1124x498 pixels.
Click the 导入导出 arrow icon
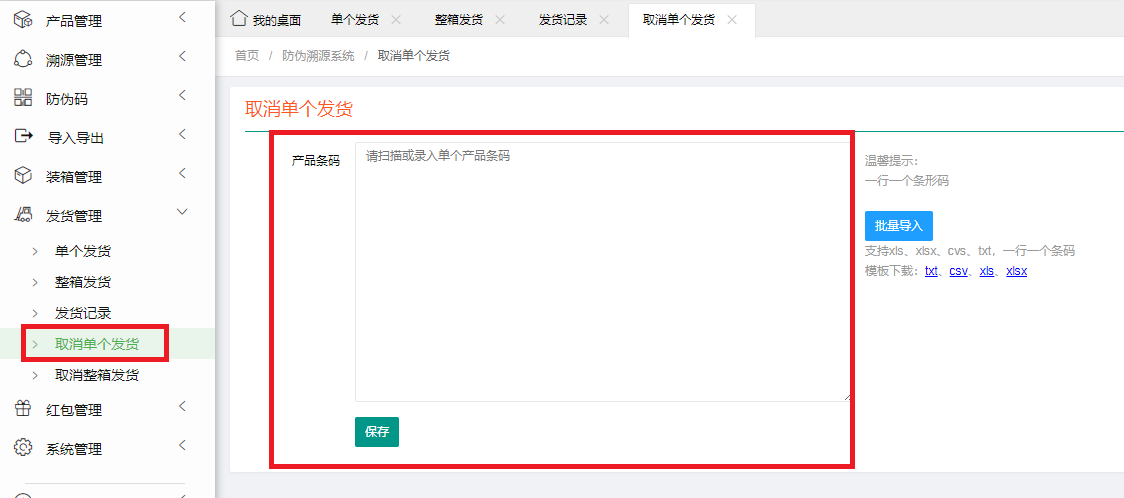coord(22,137)
